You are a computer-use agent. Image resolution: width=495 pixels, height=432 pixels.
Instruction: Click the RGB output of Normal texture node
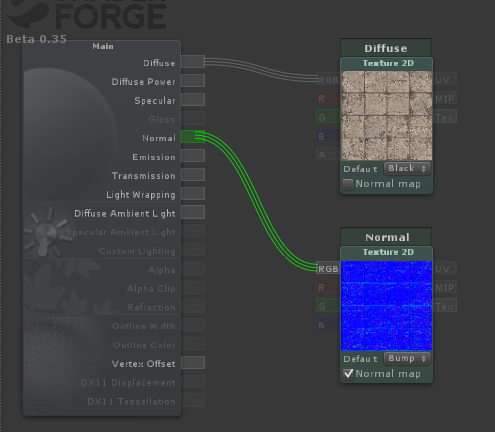328,268
